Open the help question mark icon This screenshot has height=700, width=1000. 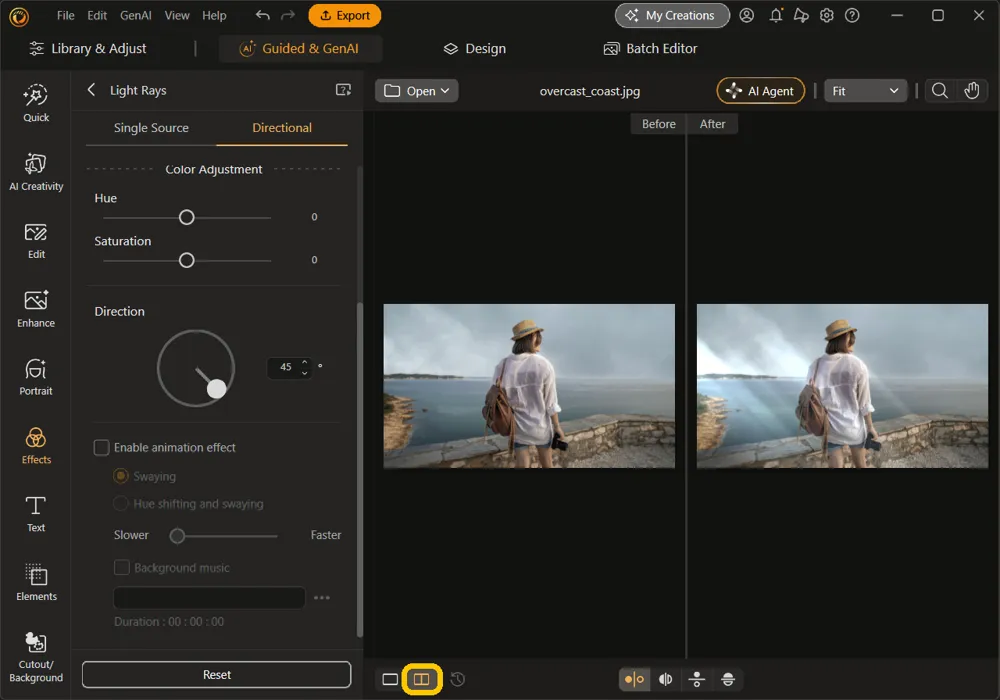852,15
